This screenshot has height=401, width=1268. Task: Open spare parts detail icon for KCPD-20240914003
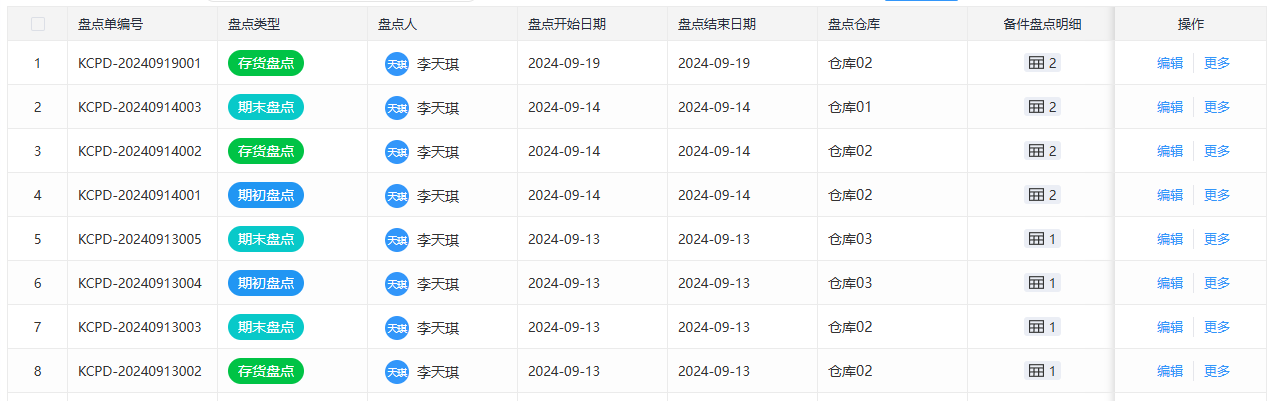[x=1036, y=107]
